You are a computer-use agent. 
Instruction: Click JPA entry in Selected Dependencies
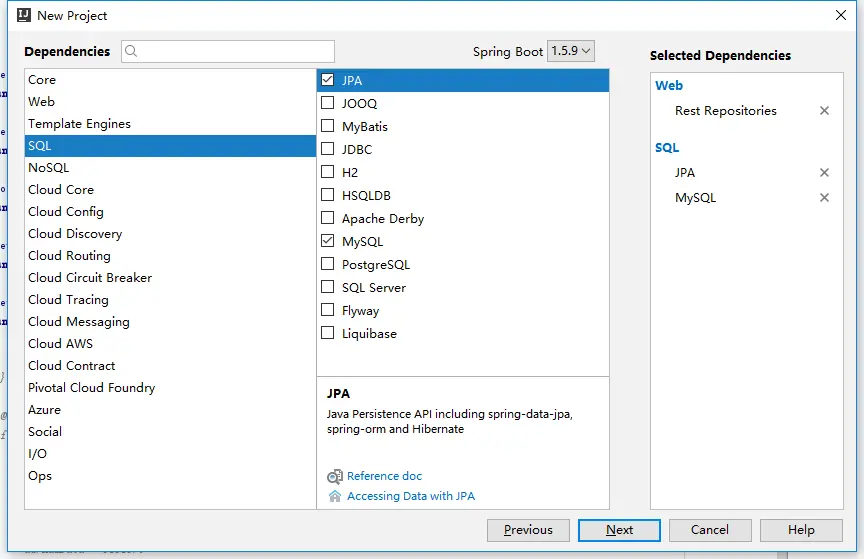pos(685,173)
